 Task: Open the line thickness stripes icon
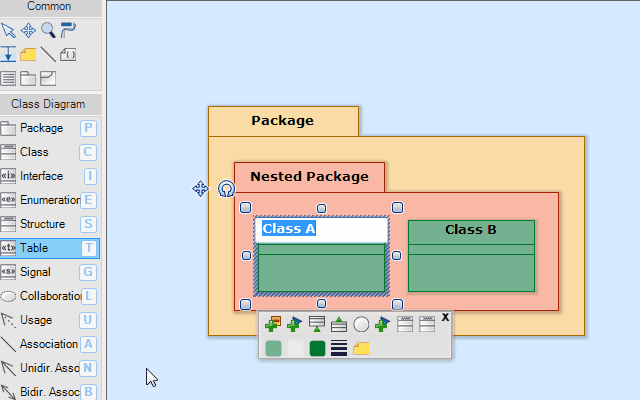[x=339, y=348]
